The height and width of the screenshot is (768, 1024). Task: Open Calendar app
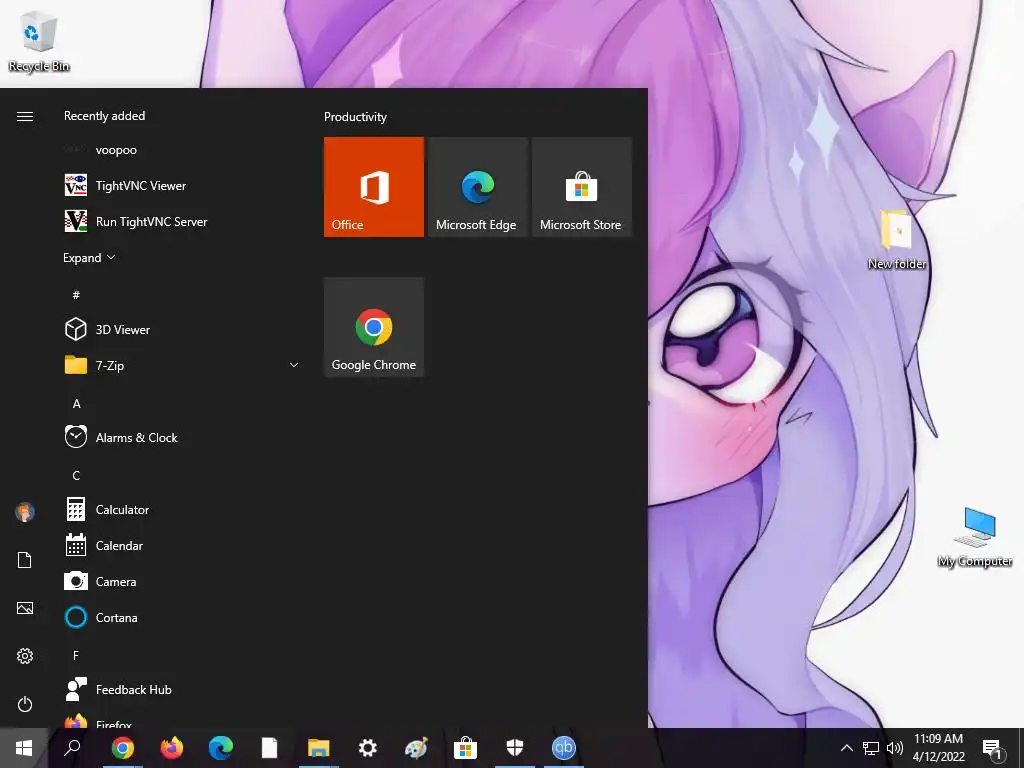[183, 545]
